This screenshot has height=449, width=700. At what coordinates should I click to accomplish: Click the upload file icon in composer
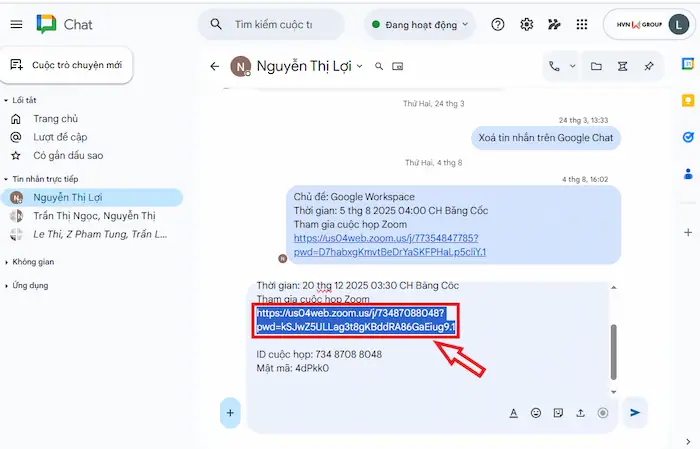pos(580,412)
